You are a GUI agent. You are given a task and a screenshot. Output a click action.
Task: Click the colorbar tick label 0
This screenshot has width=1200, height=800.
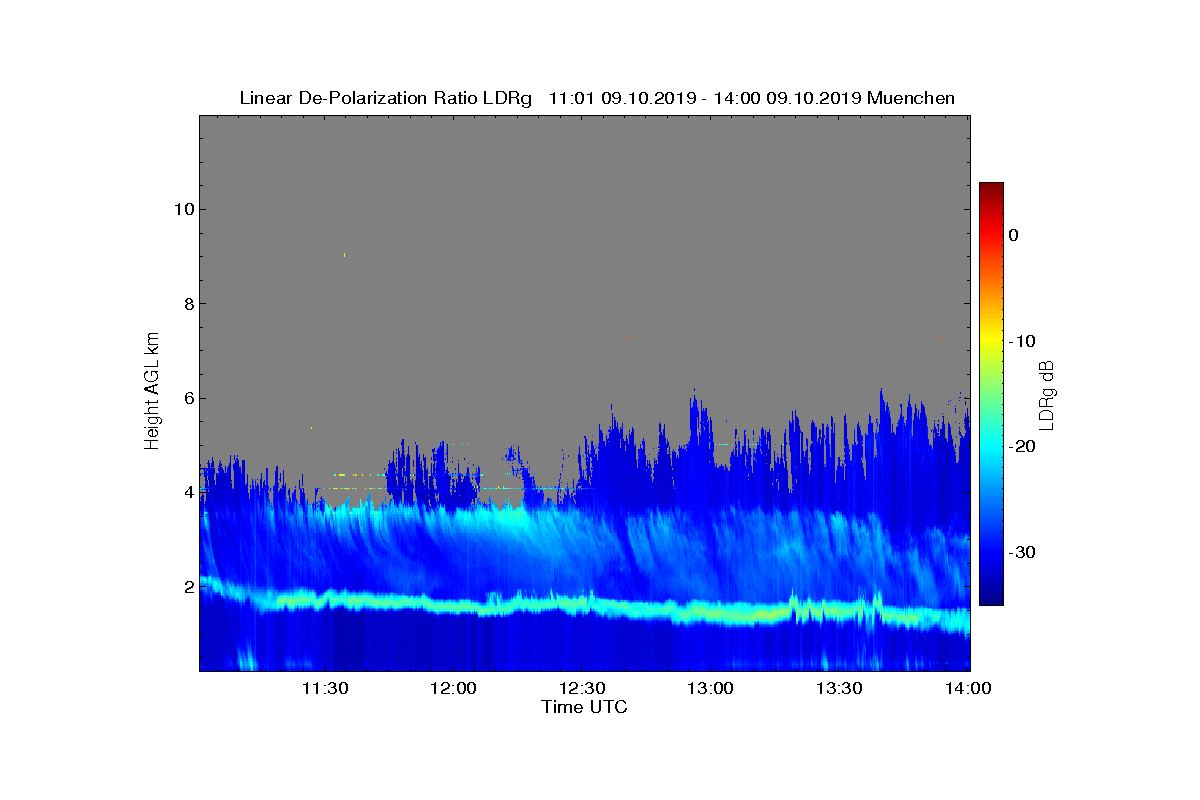(x=1013, y=235)
